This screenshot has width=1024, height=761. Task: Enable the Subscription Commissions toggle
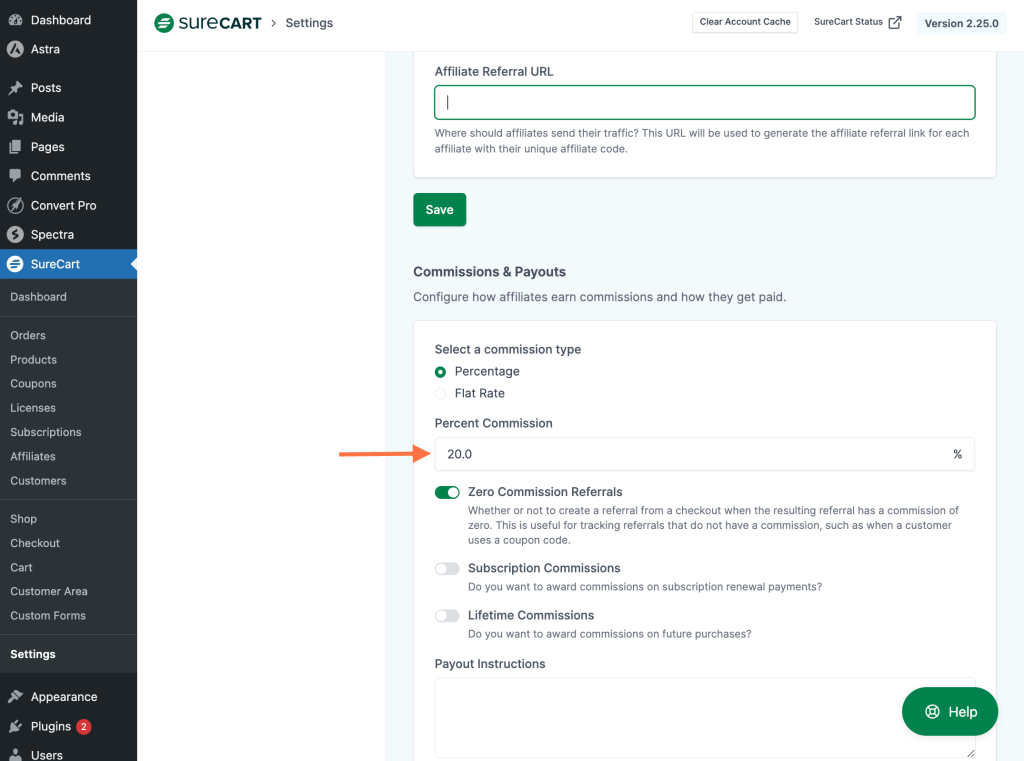[447, 568]
